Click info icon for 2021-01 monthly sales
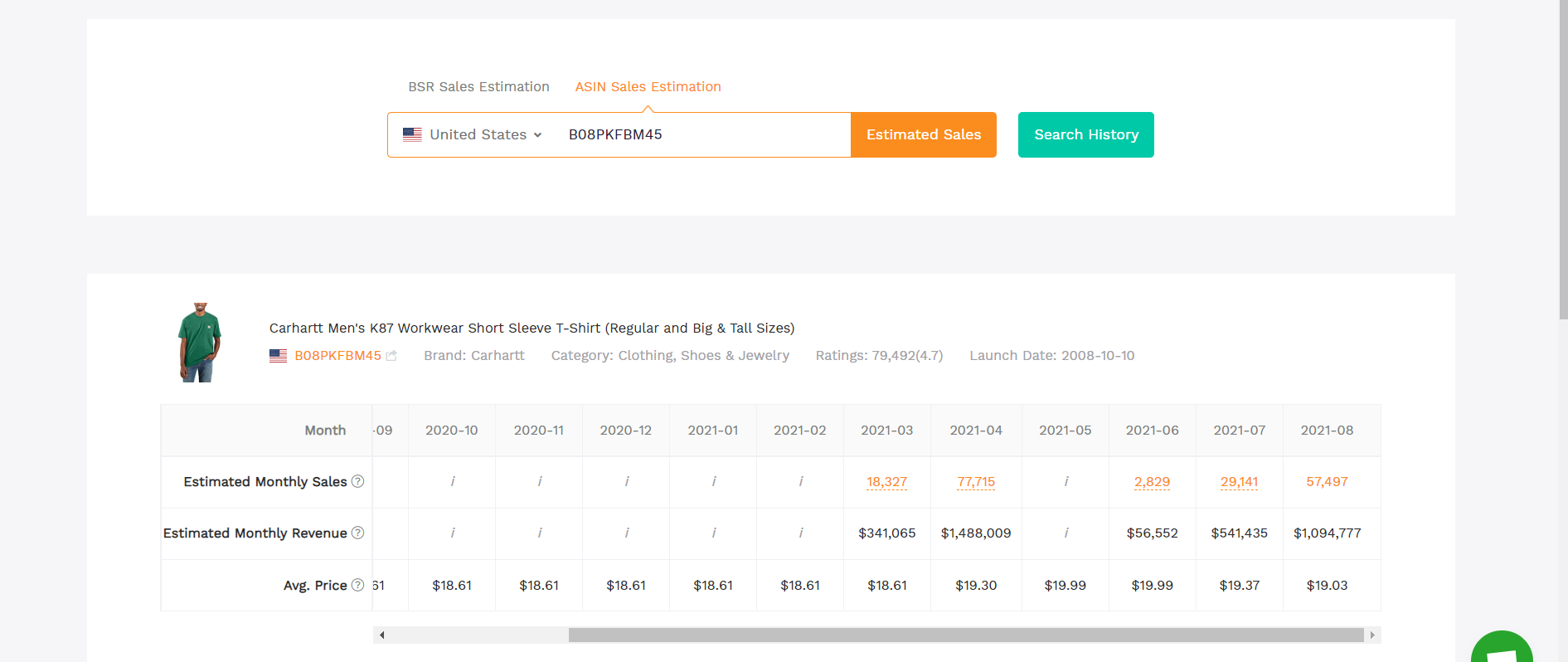Viewport: 1568px width, 662px height. (714, 481)
